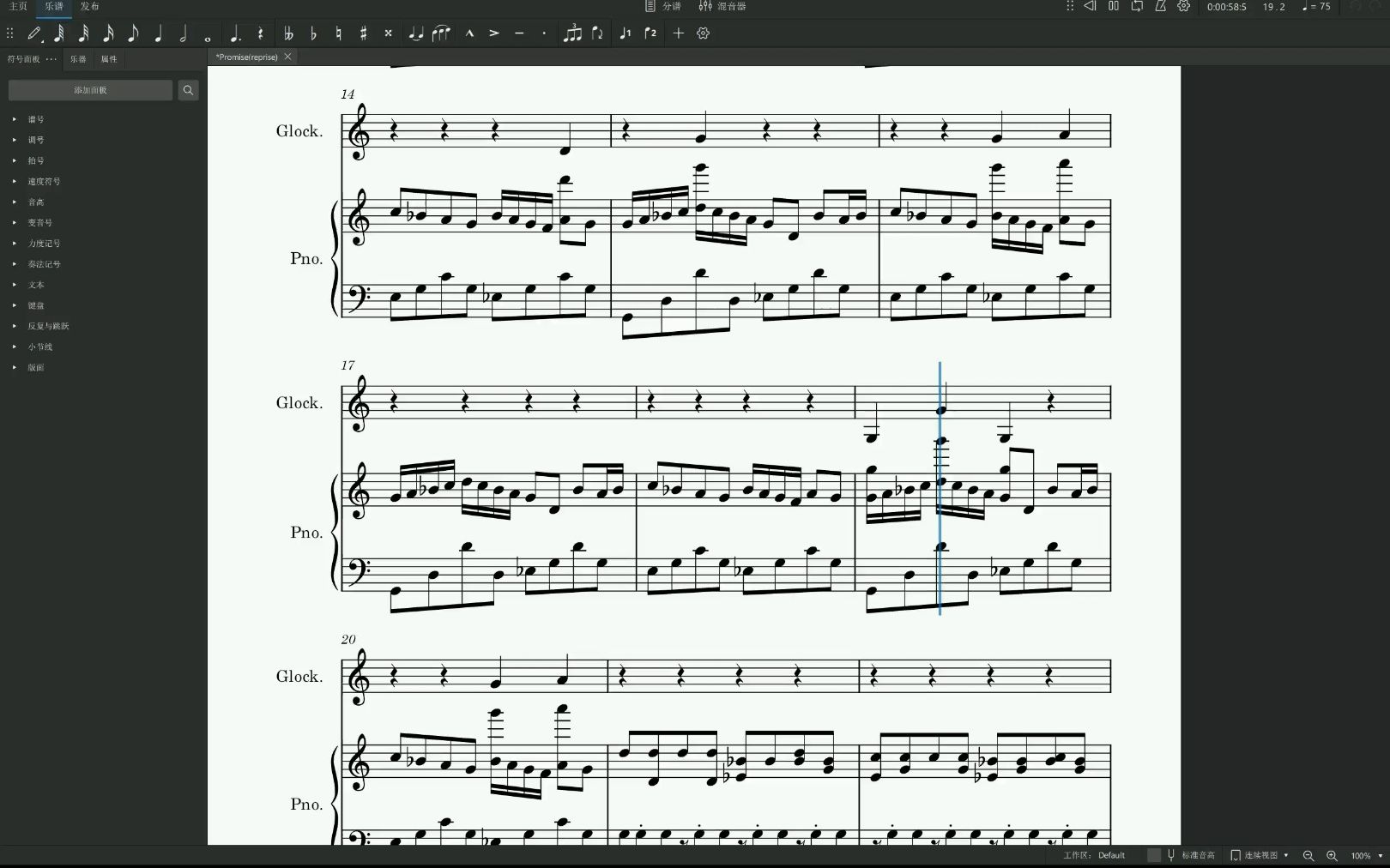Apply flat accidental
Image resolution: width=1390 pixels, height=868 pixels.
[x=313, y=33]
